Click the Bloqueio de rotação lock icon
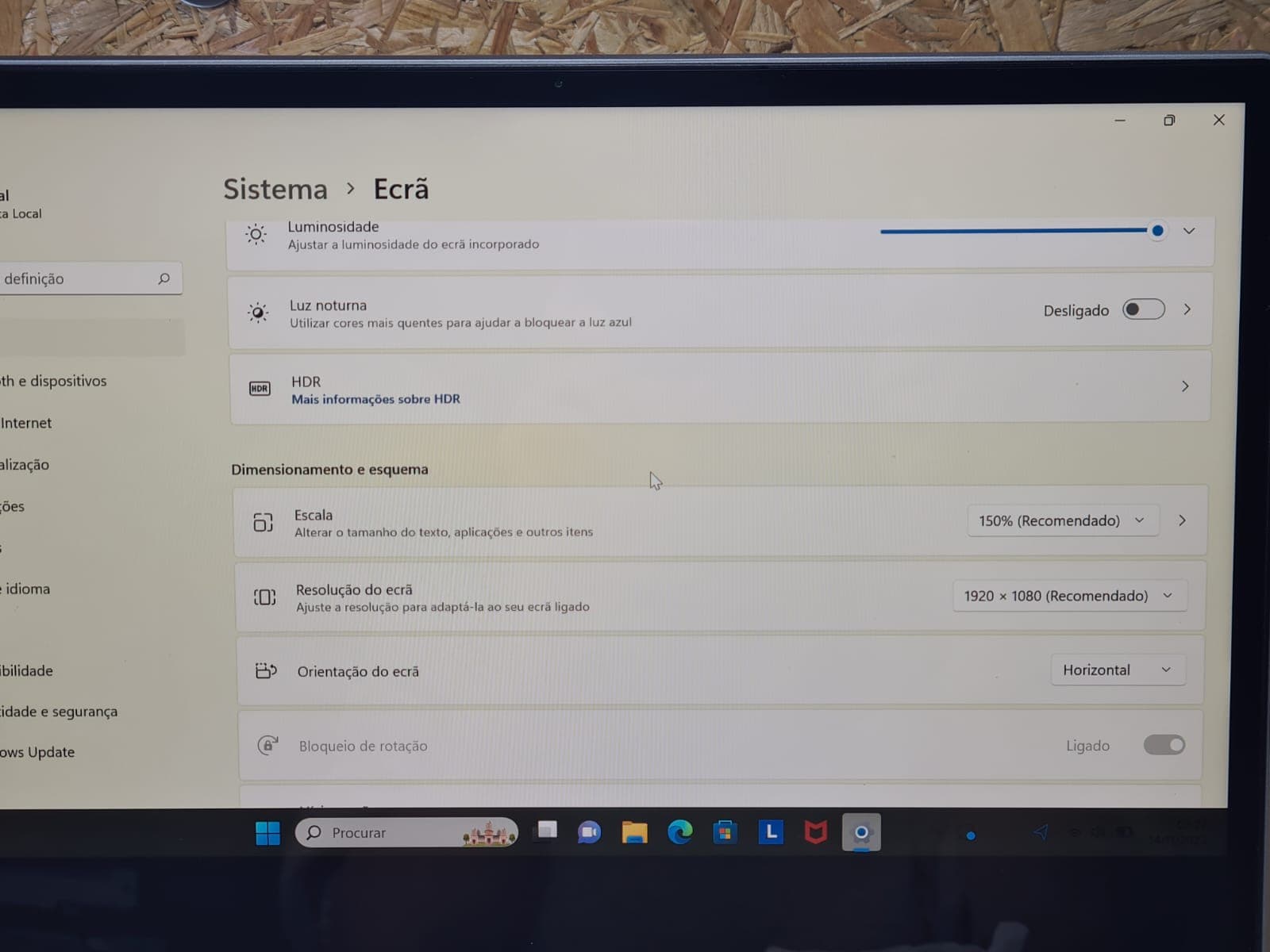 267,745
